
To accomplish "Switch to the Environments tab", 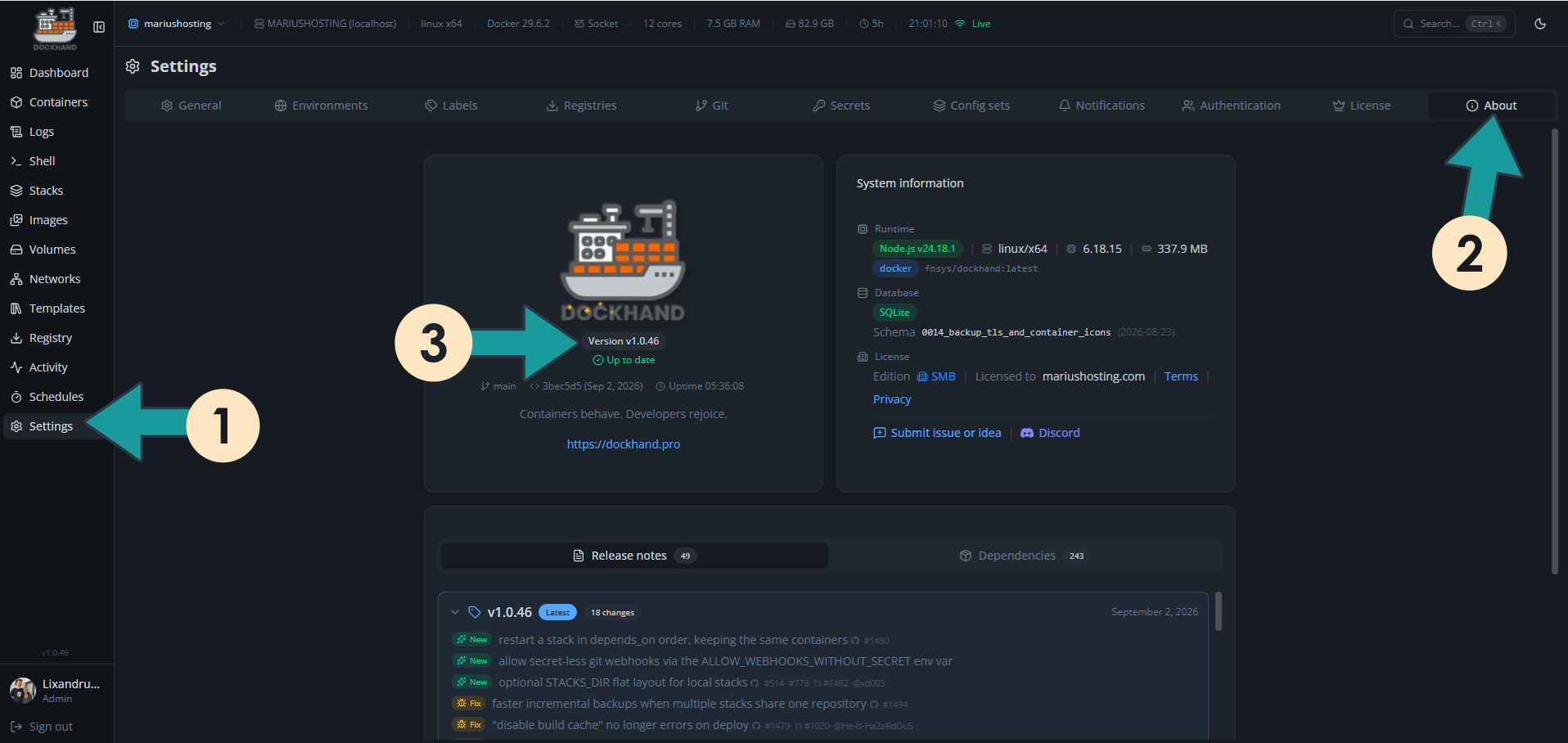I will (x=321, y=106).
